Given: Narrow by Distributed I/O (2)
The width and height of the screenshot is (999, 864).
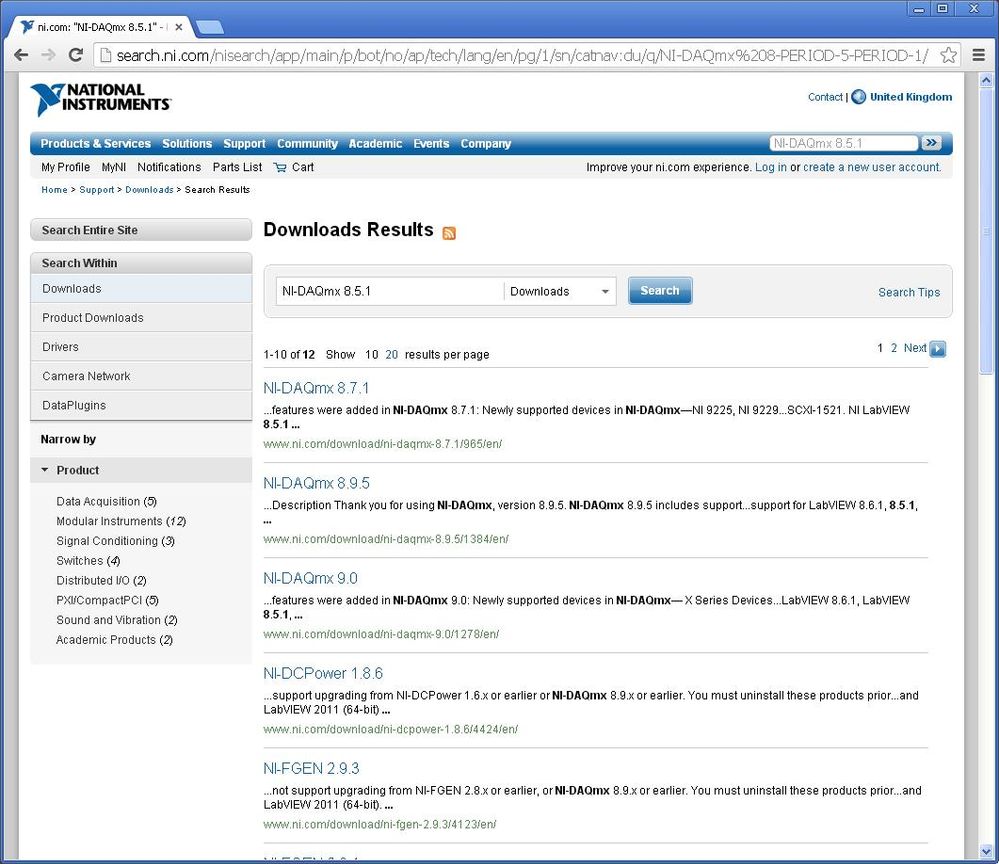Looking at the screenshot, I should [x=101, y=580].
